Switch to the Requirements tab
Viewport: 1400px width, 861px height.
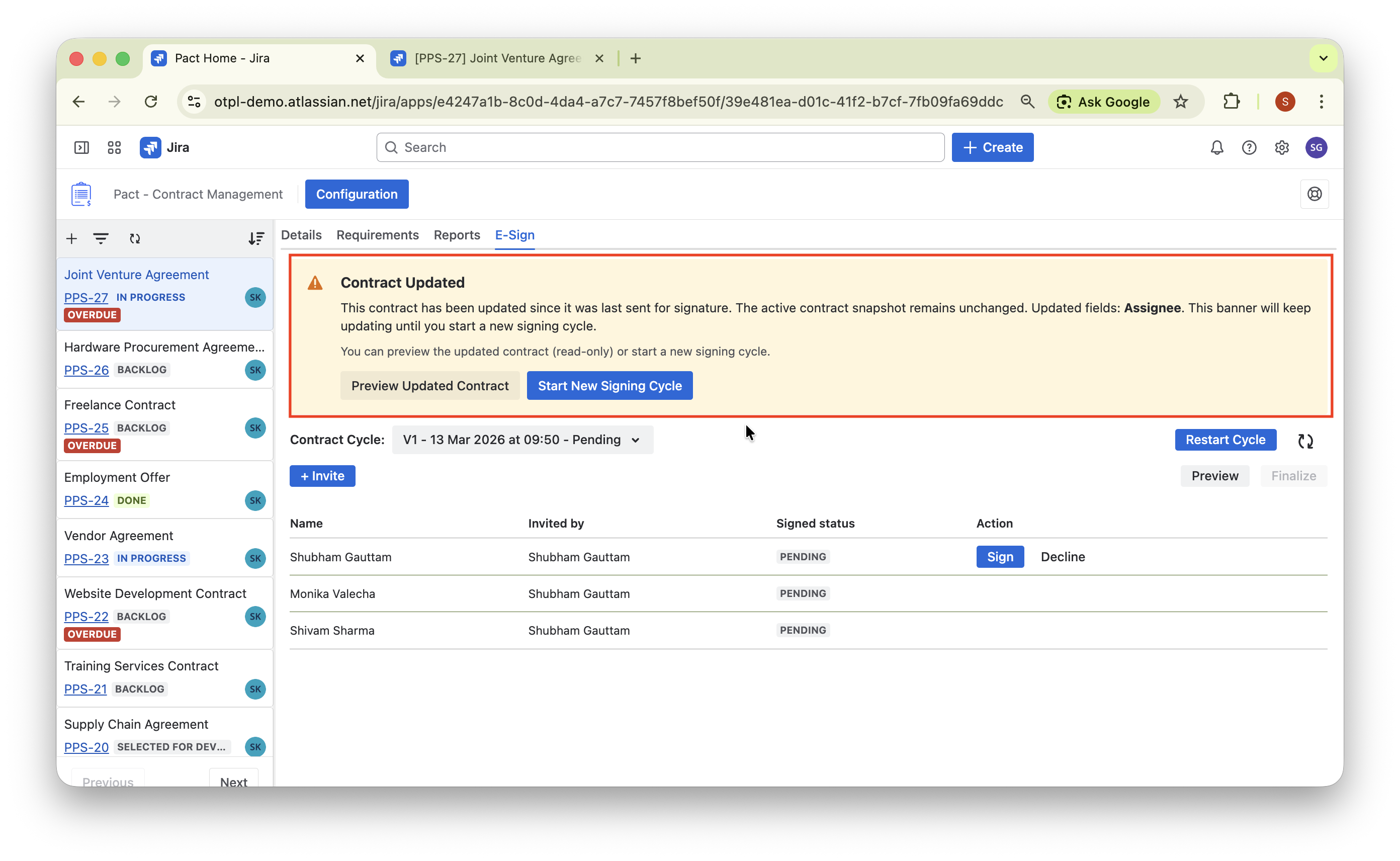tap(377, 235)
